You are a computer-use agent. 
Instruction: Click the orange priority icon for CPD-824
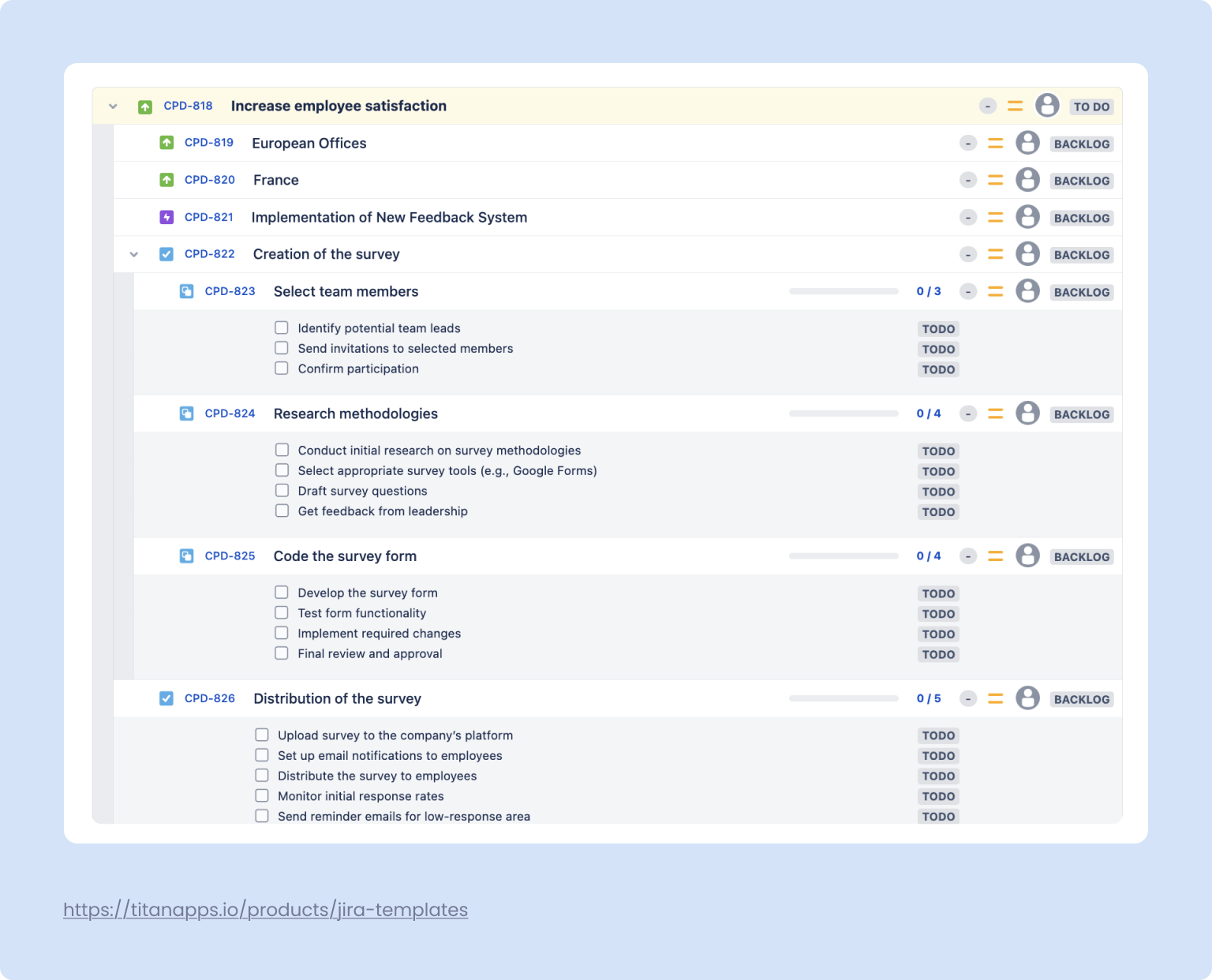[995, 413]
